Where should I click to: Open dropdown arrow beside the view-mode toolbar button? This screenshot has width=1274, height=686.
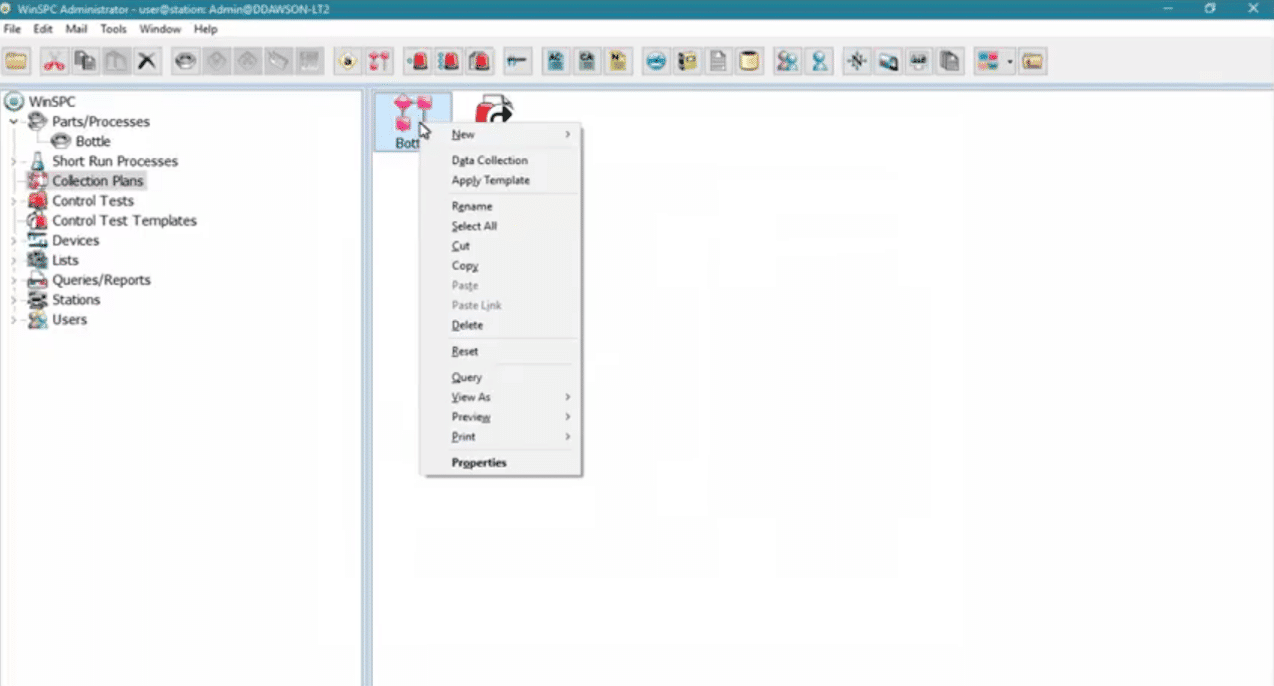tap(1010, 62)
